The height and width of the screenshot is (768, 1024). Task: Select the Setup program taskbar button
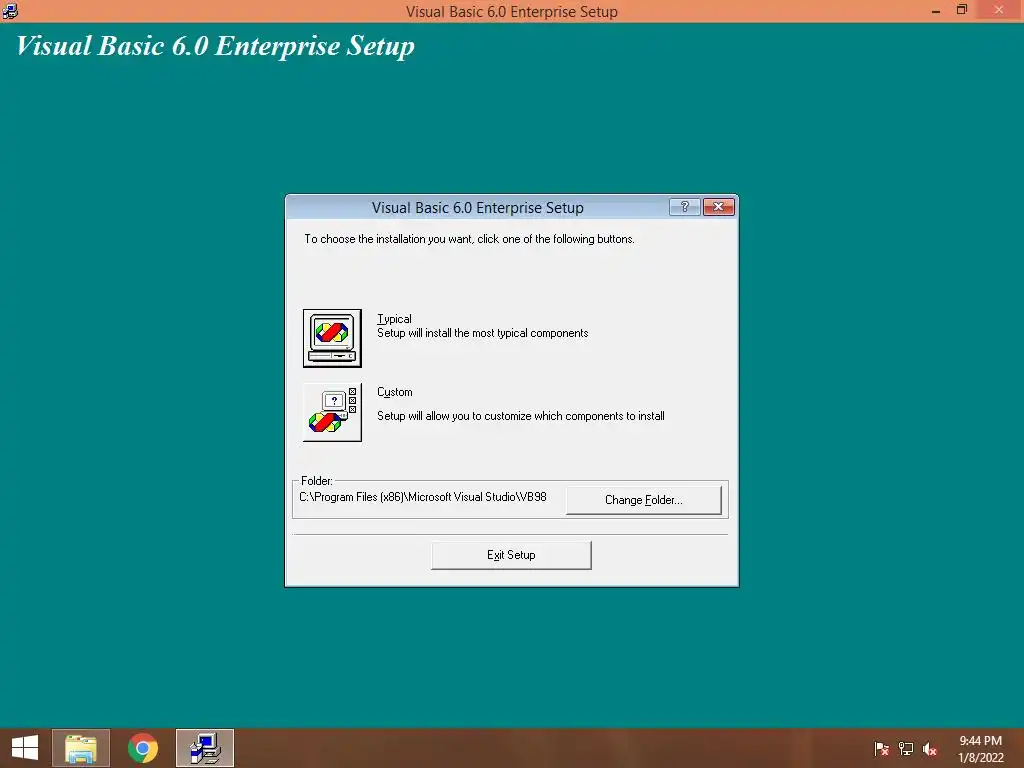(x=204, y=748)
